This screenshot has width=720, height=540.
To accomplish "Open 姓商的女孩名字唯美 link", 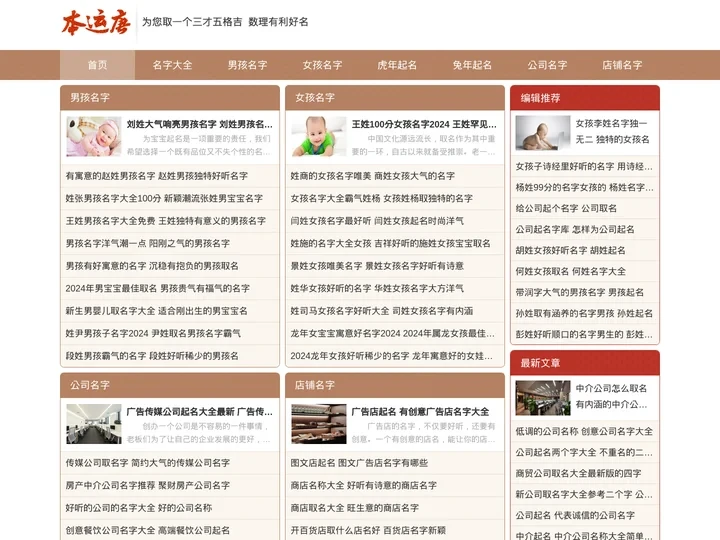I will pos(372,176).
